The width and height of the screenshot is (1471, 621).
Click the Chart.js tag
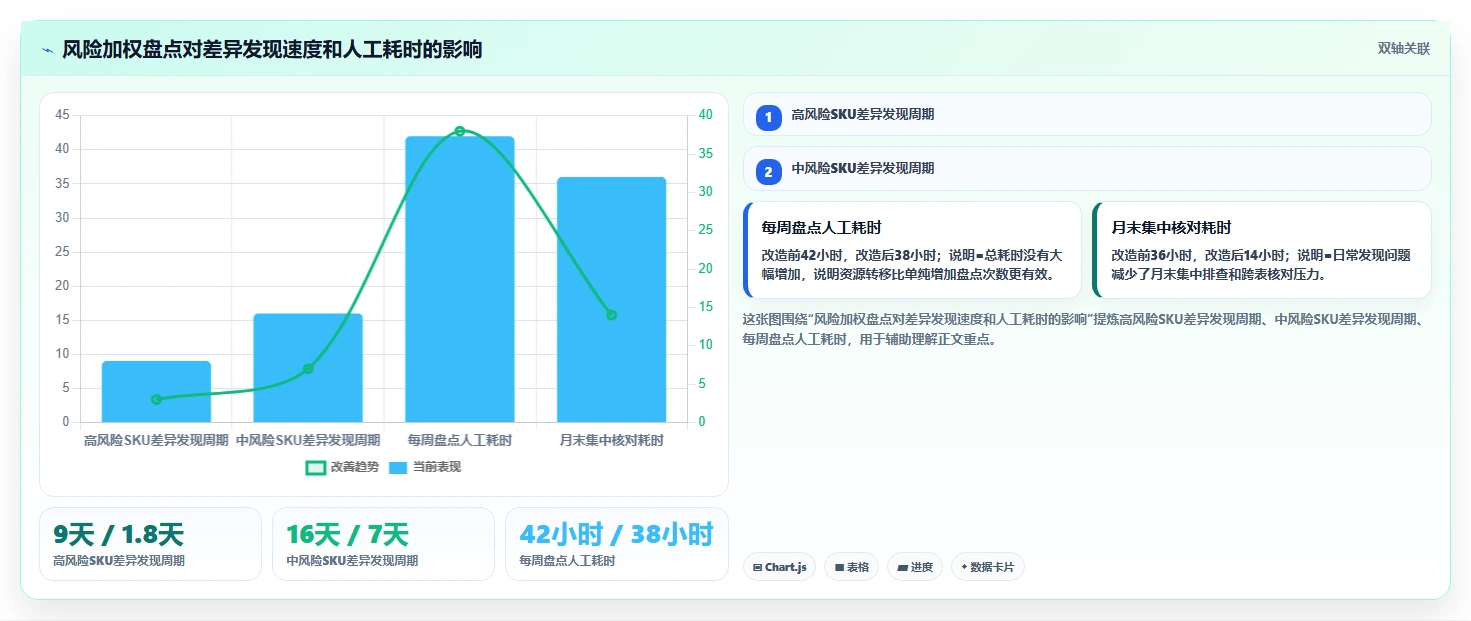click(779, 567)
